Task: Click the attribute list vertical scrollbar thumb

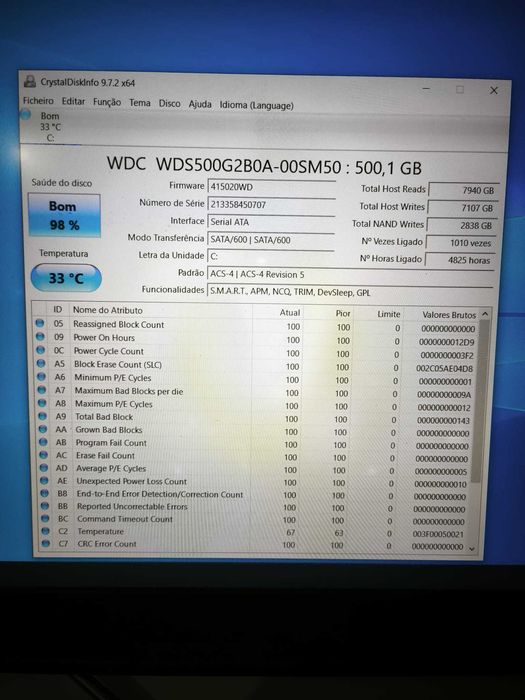Action: tap(480, 401)
